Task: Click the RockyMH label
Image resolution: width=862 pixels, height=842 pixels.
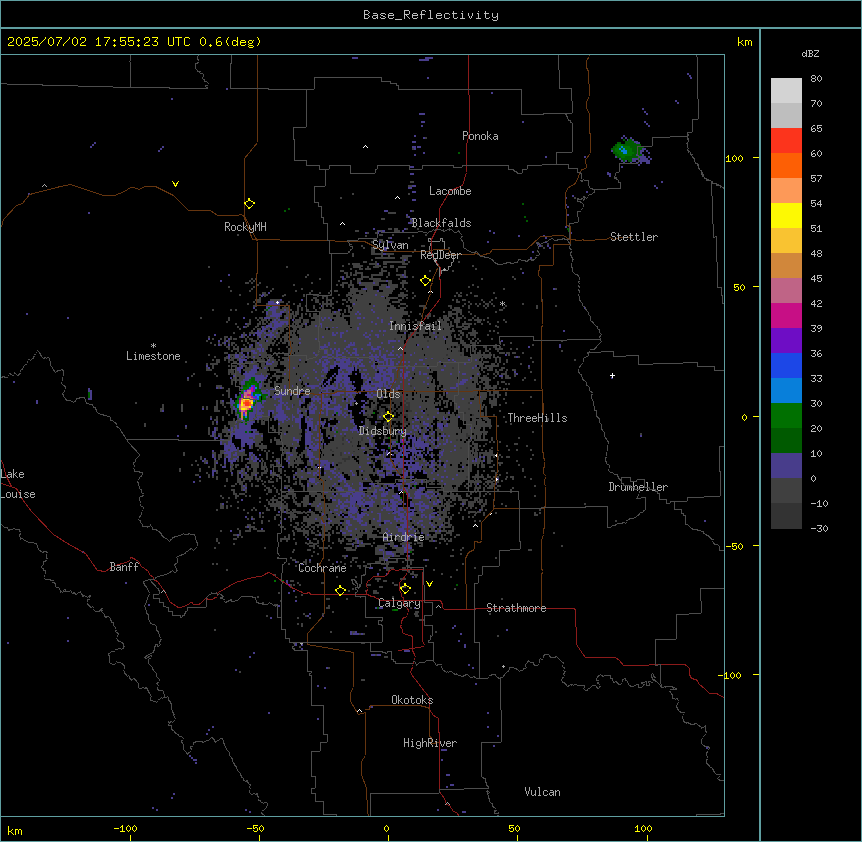Action: pyautogui.click(x=245, y=227)
